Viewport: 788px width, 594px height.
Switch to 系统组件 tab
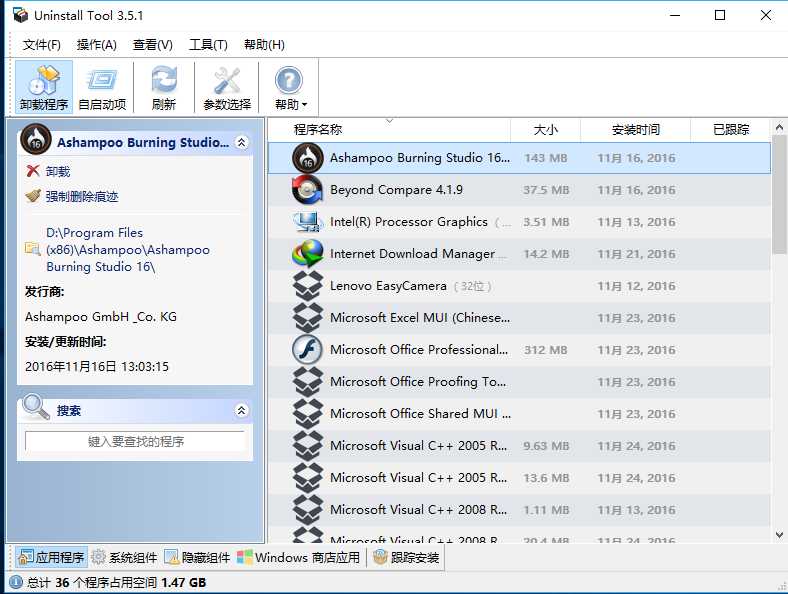pyautogui.click(x=124, y=557)
